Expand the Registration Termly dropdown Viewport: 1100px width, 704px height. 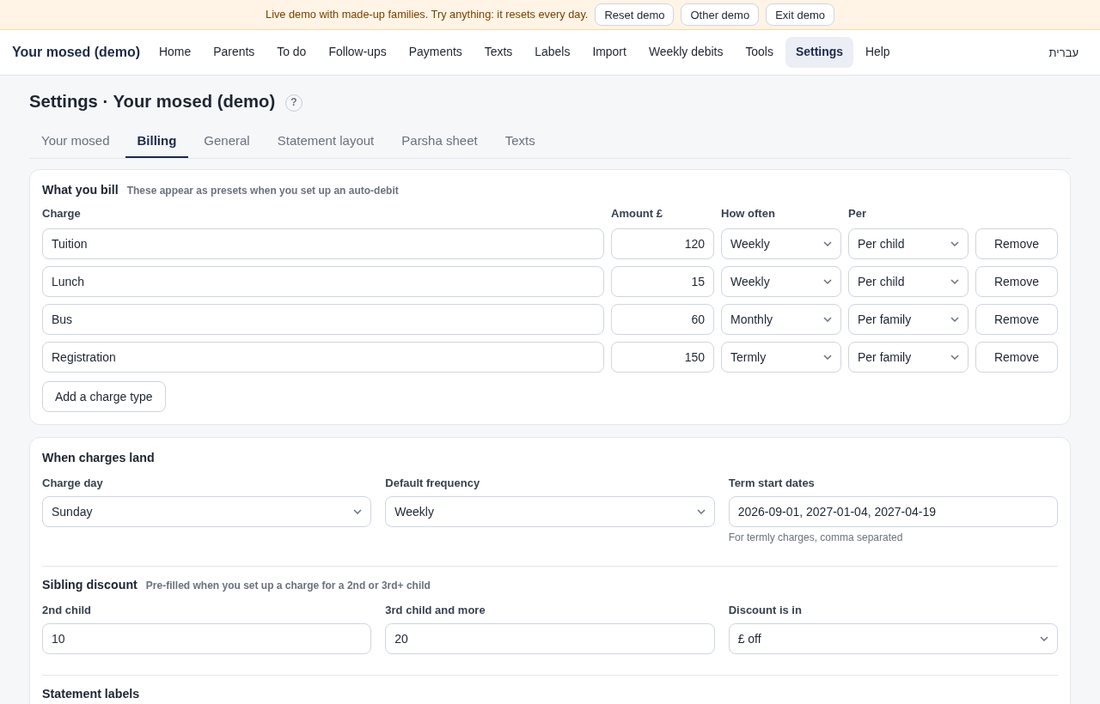tap(781, 358)
